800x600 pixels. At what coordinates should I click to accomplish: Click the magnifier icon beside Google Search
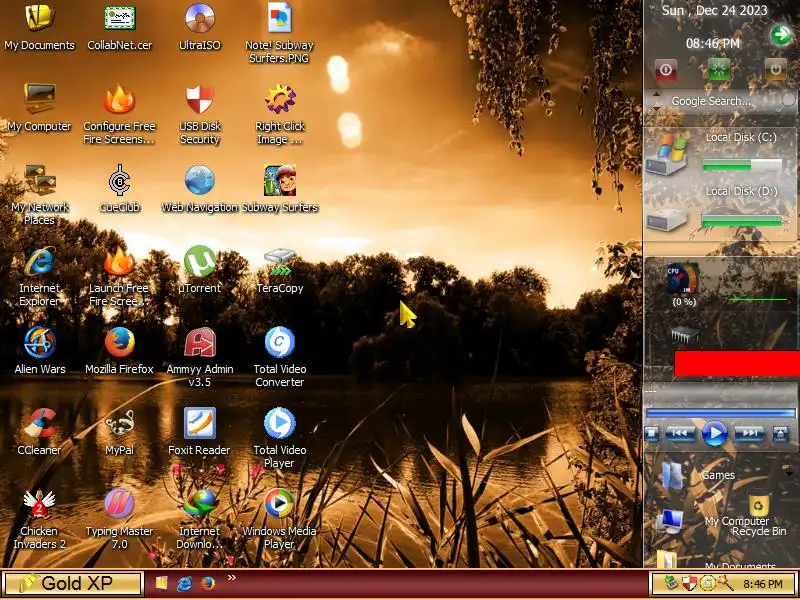785,102
